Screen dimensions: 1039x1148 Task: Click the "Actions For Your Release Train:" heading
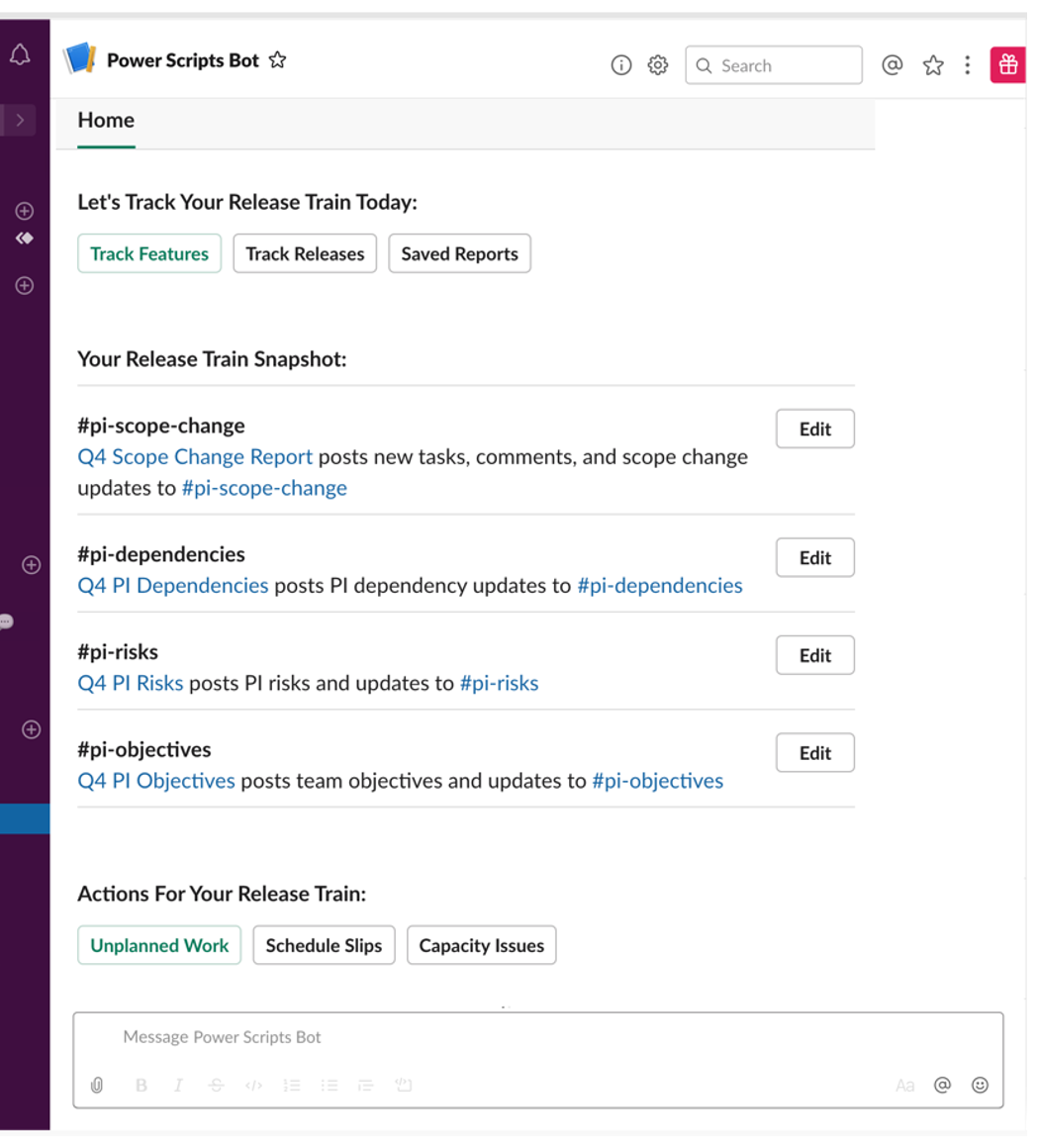(222, 894)
